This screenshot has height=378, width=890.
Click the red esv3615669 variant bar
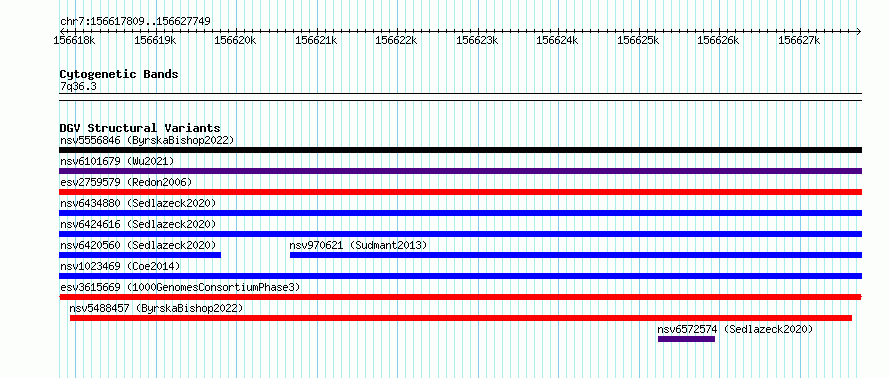click(x=460, y=297)
